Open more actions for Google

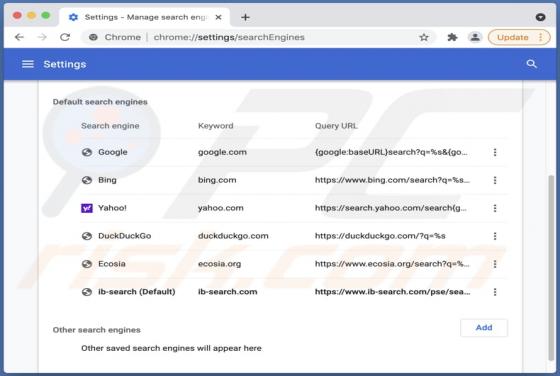tap(495, 152)
